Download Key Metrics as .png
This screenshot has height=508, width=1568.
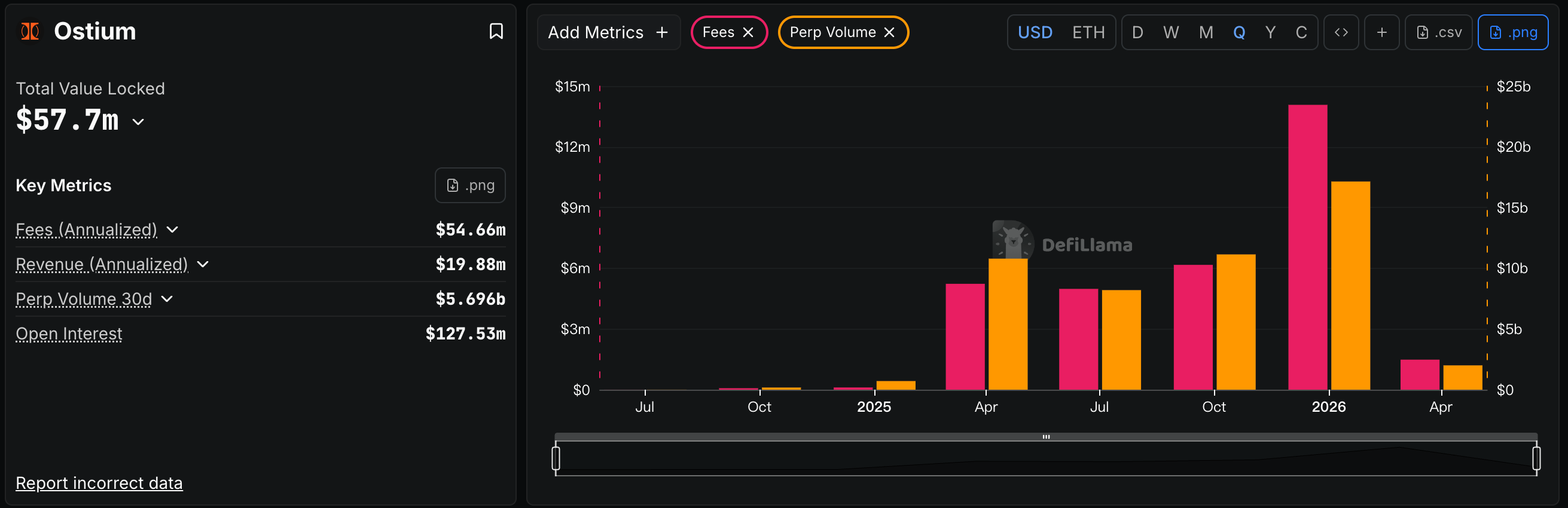pos(470,185)
